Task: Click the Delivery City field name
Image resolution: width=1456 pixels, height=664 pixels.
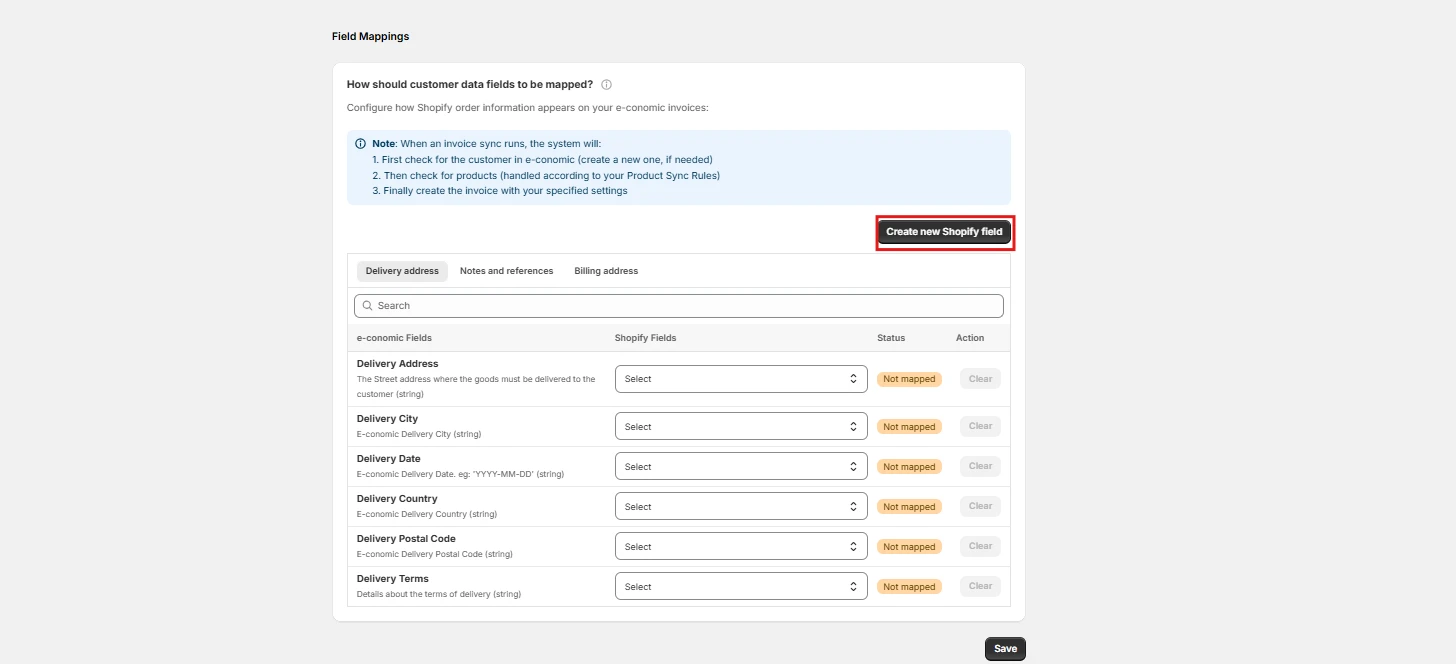Action: (387, 419)
